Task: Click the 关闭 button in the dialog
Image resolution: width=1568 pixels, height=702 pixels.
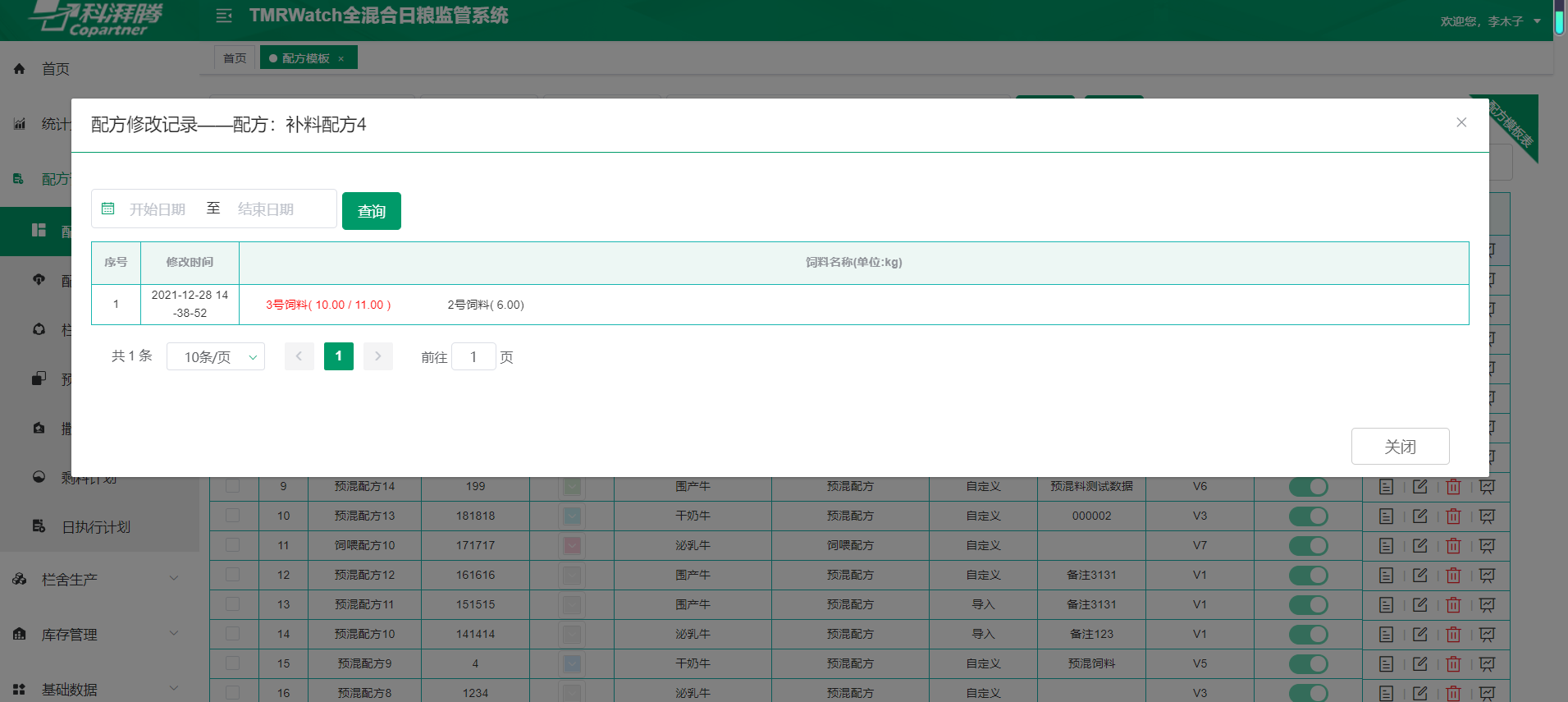Action: click(x=1400, y=447)
